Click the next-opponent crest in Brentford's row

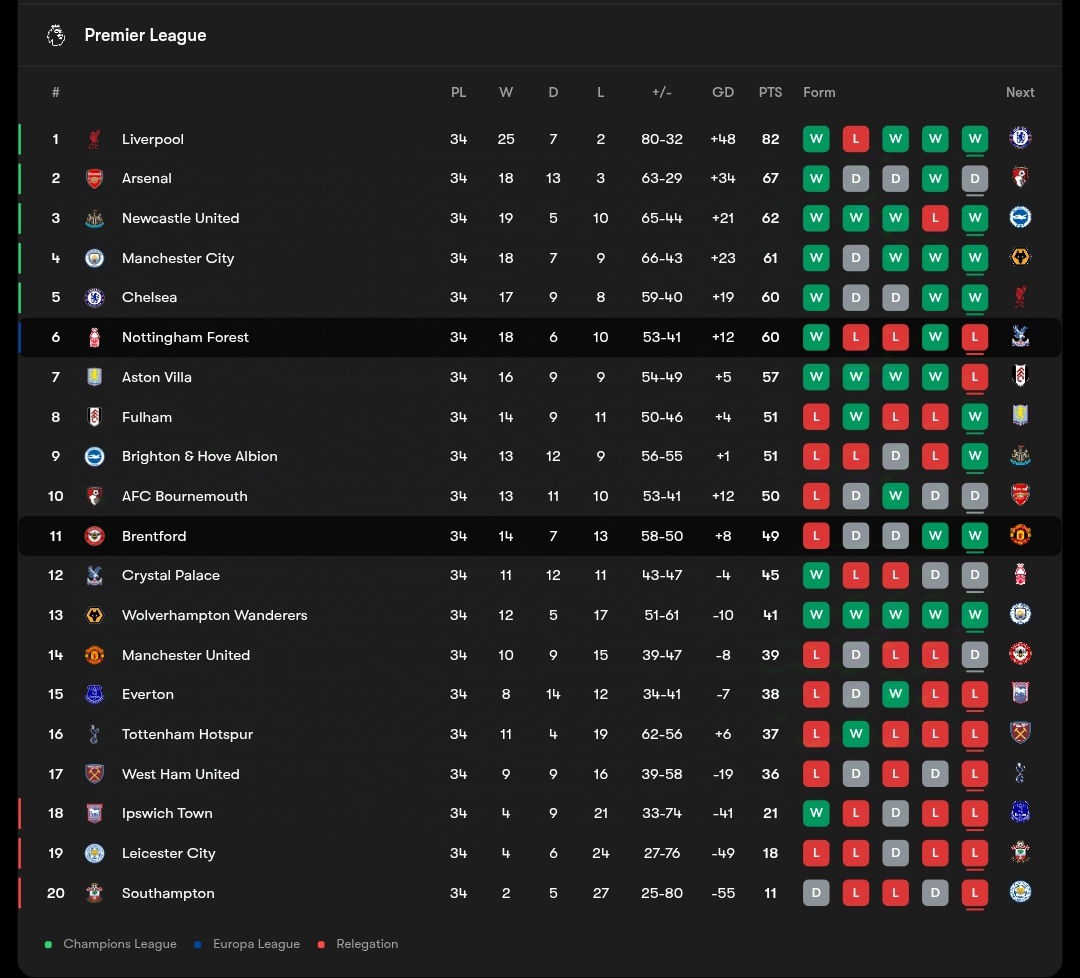[1020, 536]
